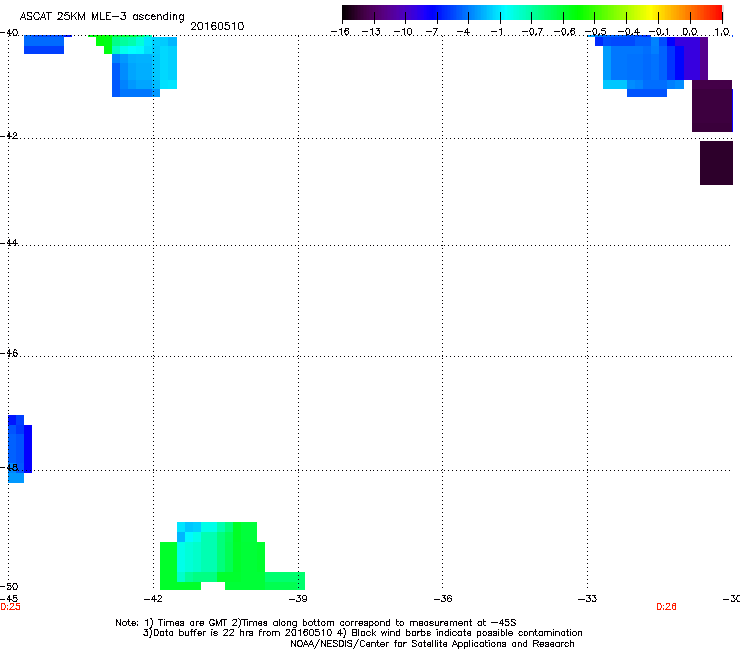Click the -44 latitude axis label
This screenshot has height=650, width=740.
click(x=9, y=243)
